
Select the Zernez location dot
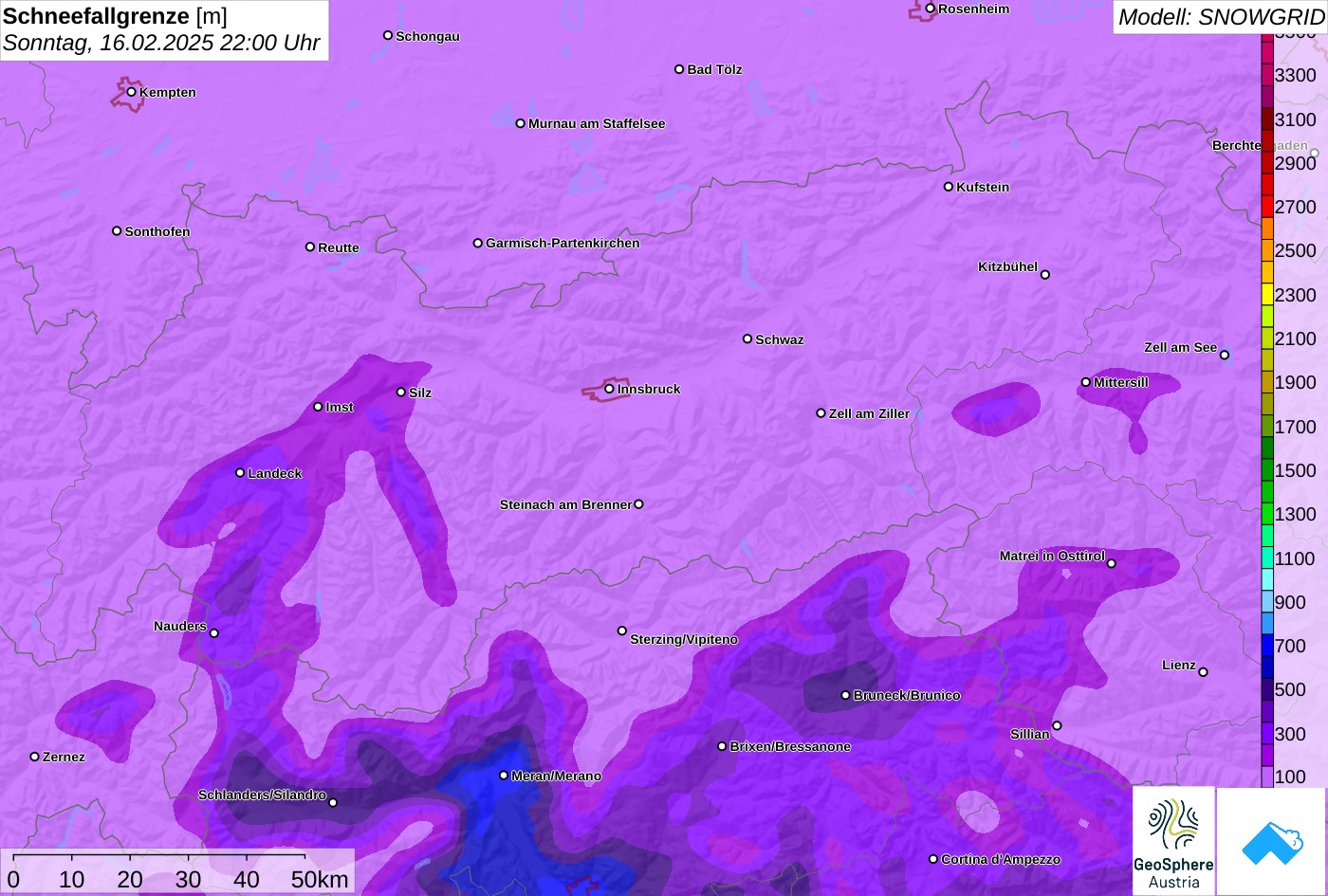tap(35, 757)
